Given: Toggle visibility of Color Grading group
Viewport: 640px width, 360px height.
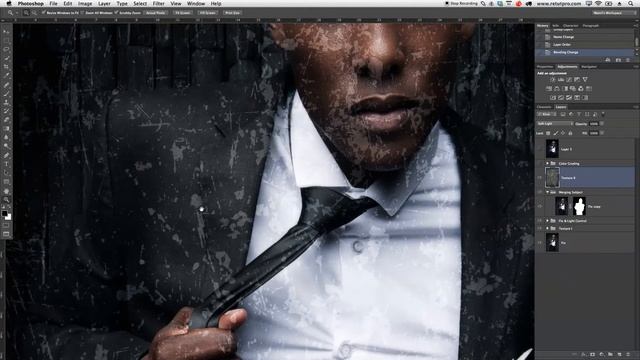Looking at the screenshot, I should [x=540, y=163].
